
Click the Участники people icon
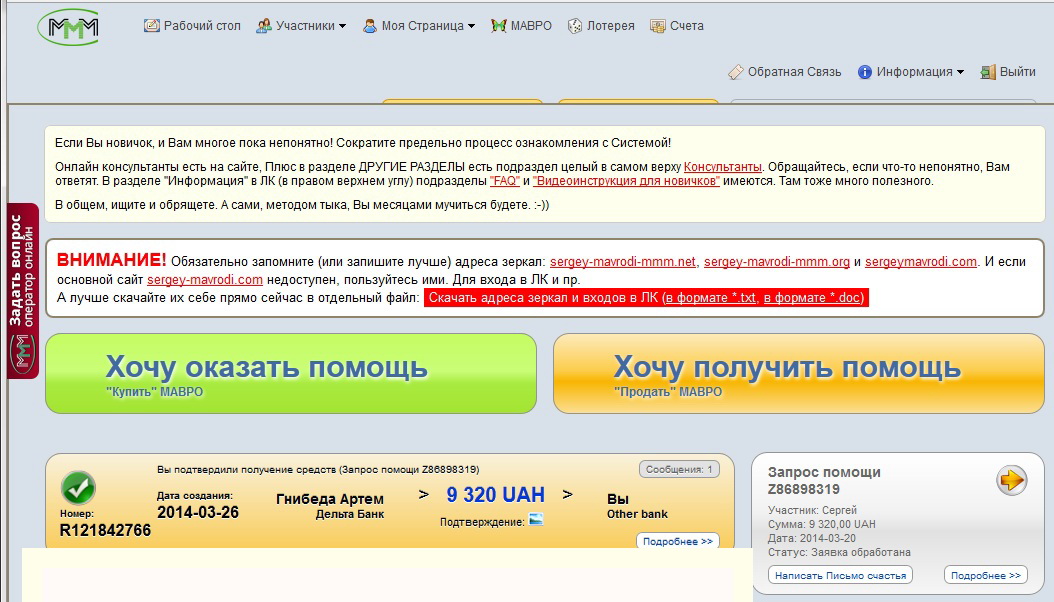(264, 26)
